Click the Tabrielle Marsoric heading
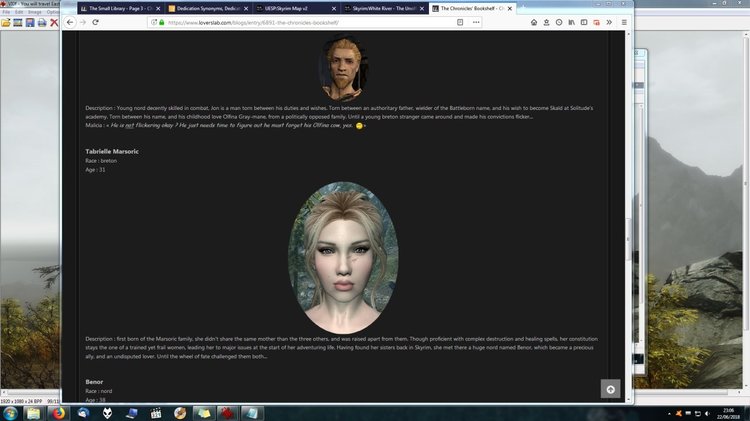 tap(112, 151)
